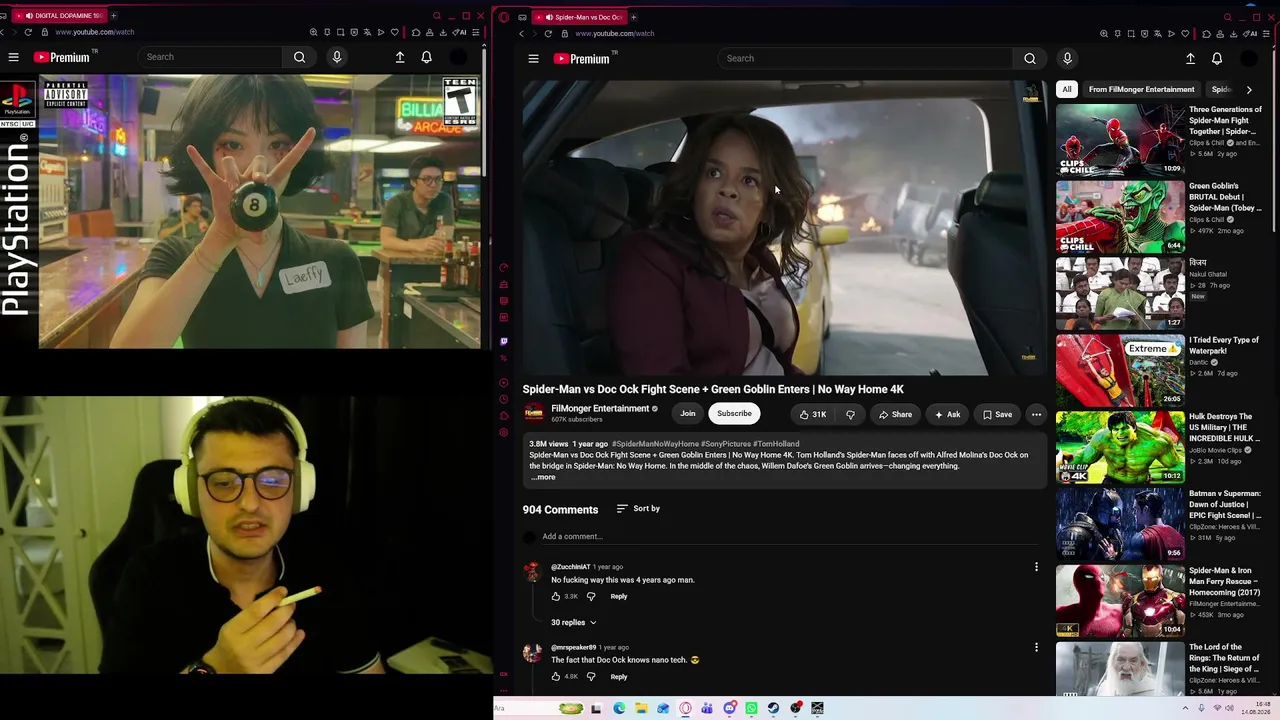
Task: Open options menu on @mrspeaker89's comment
Action: pos(1036,647)
